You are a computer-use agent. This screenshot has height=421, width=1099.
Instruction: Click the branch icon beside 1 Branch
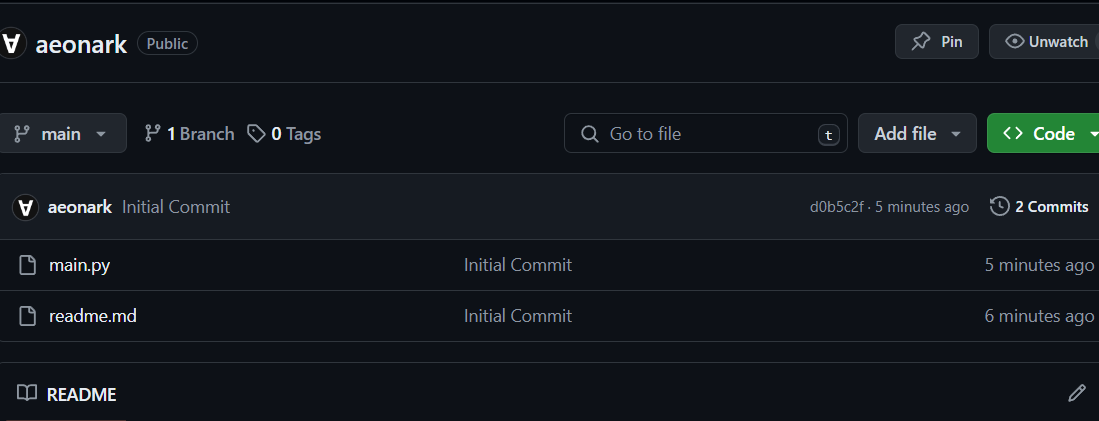click(x=153, y=133)
